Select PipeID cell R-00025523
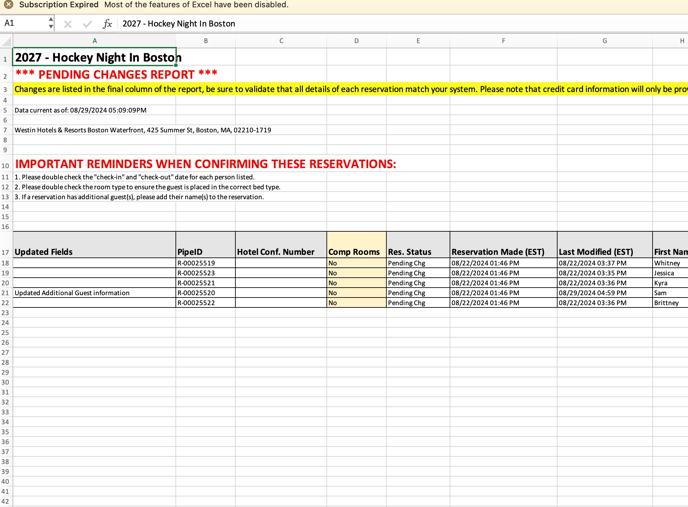 (206, 273)
